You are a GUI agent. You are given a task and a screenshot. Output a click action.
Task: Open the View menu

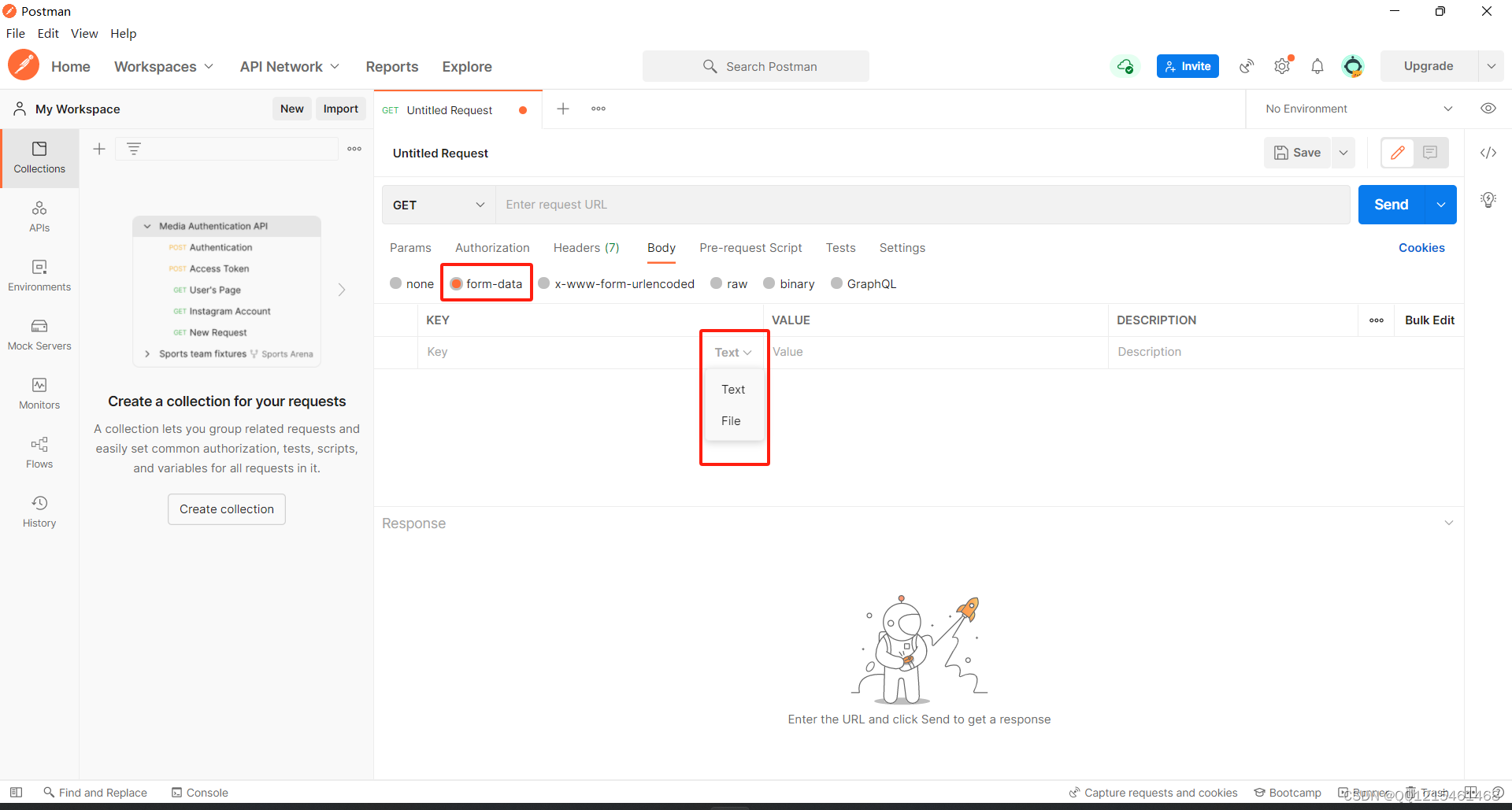[x=84, y=33]
